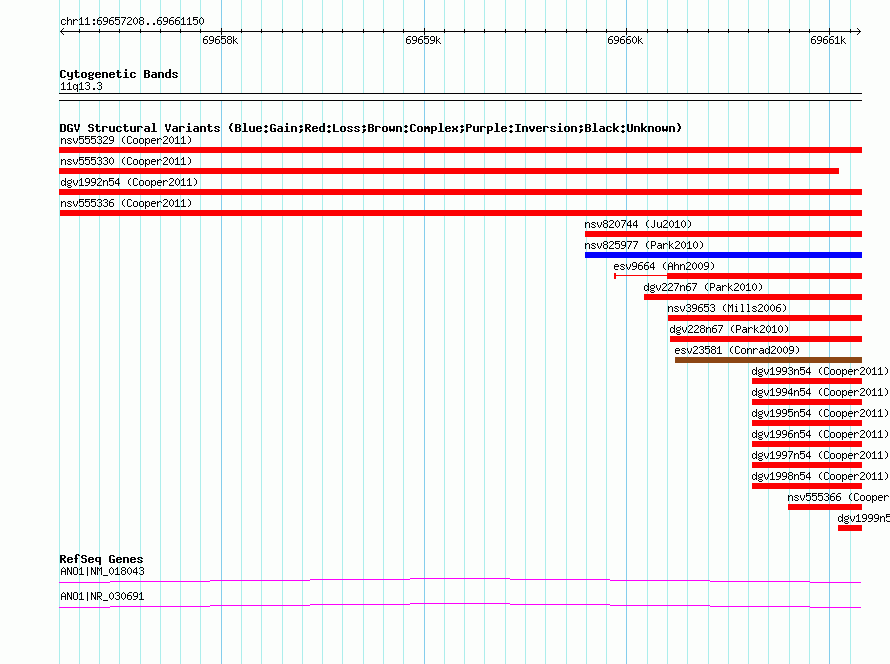Image resolution: width=890 pixels, height=664 pixels.
Task: Click the esv9664 (Ahn2009) label
Action: click(x=664, y=266)
